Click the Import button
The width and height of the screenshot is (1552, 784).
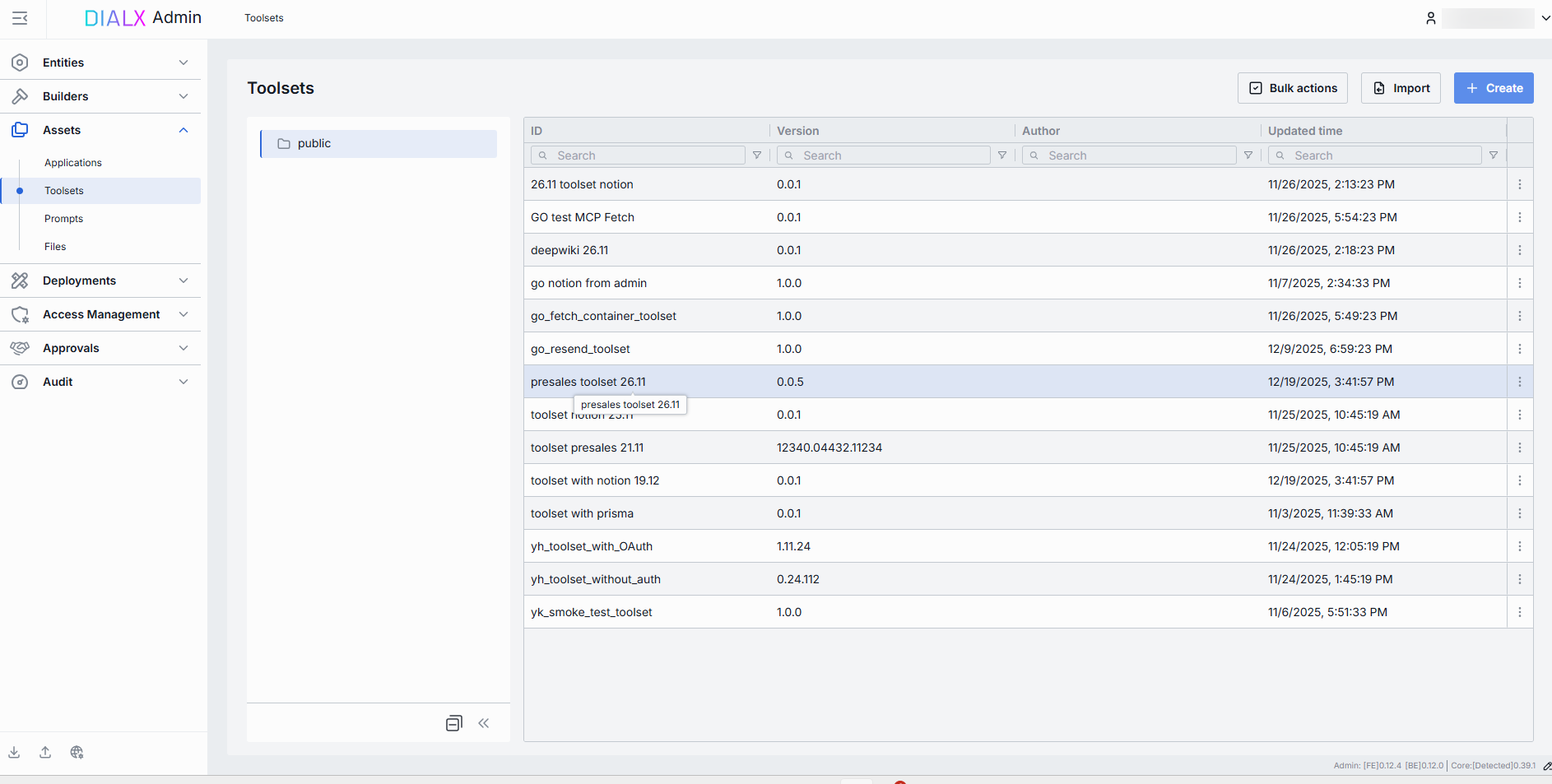click(x=1400, y=88)
